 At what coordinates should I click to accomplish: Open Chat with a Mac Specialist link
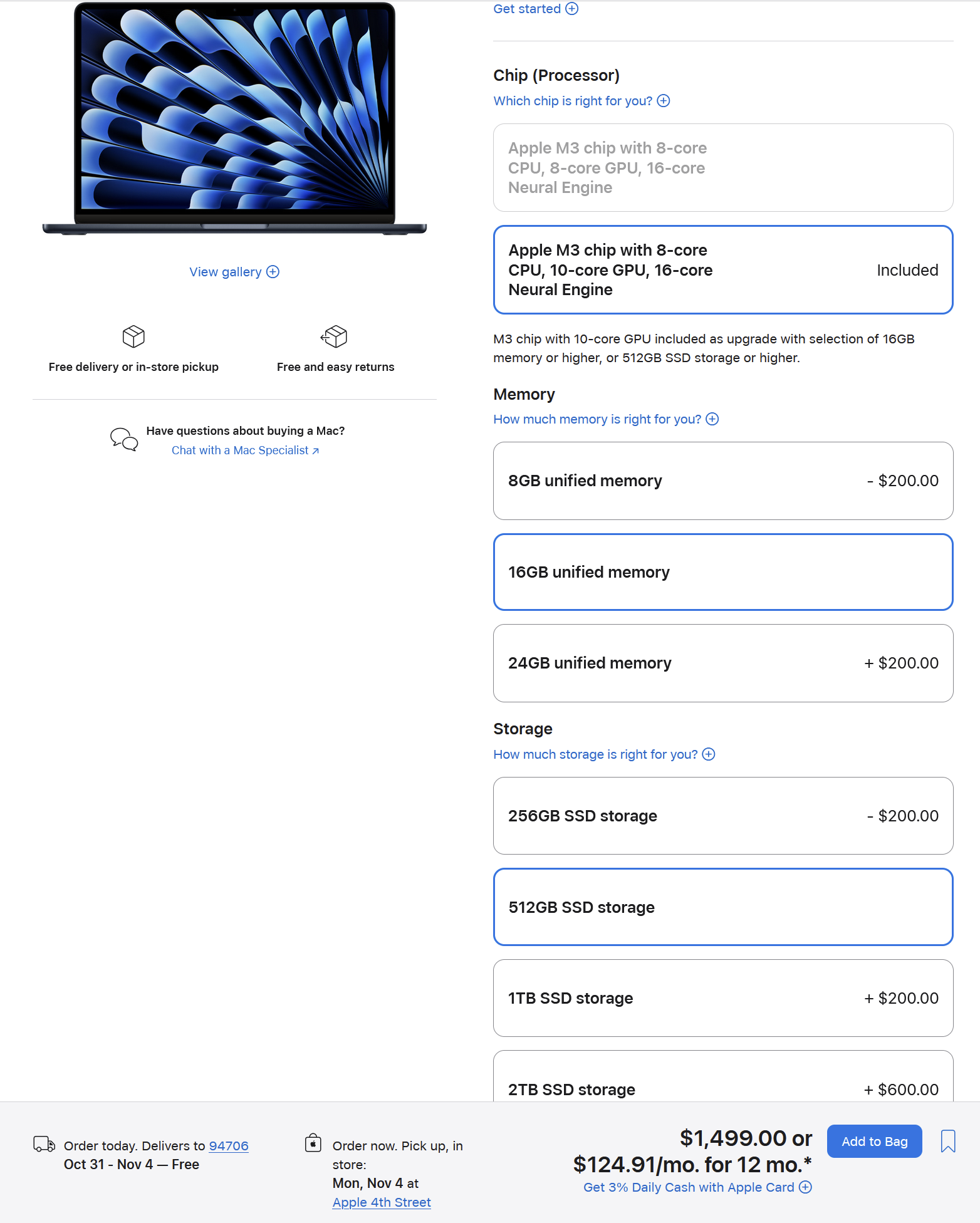(245, 450)
